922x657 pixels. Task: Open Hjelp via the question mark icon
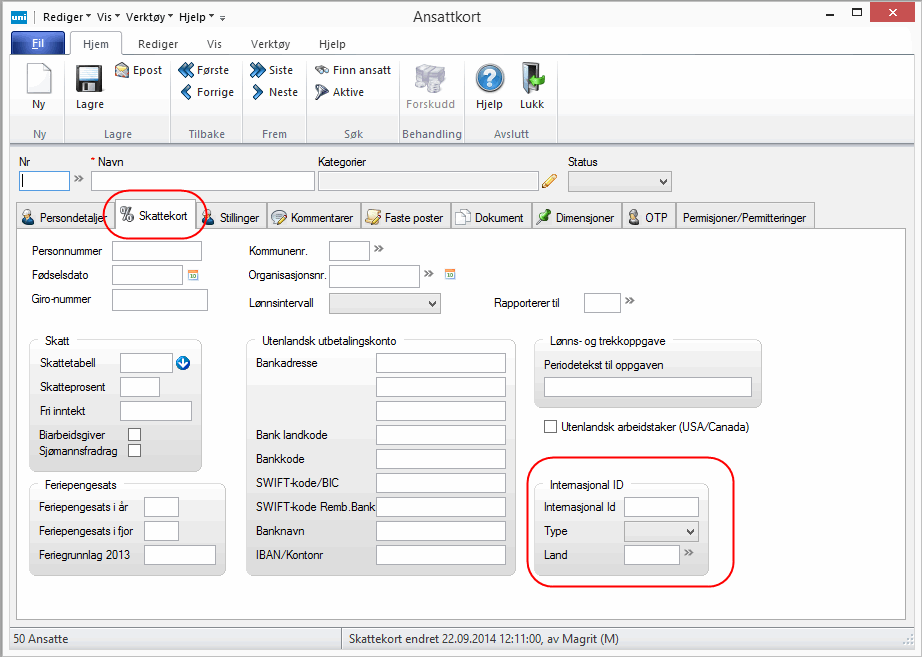click(x=489, y=80)
